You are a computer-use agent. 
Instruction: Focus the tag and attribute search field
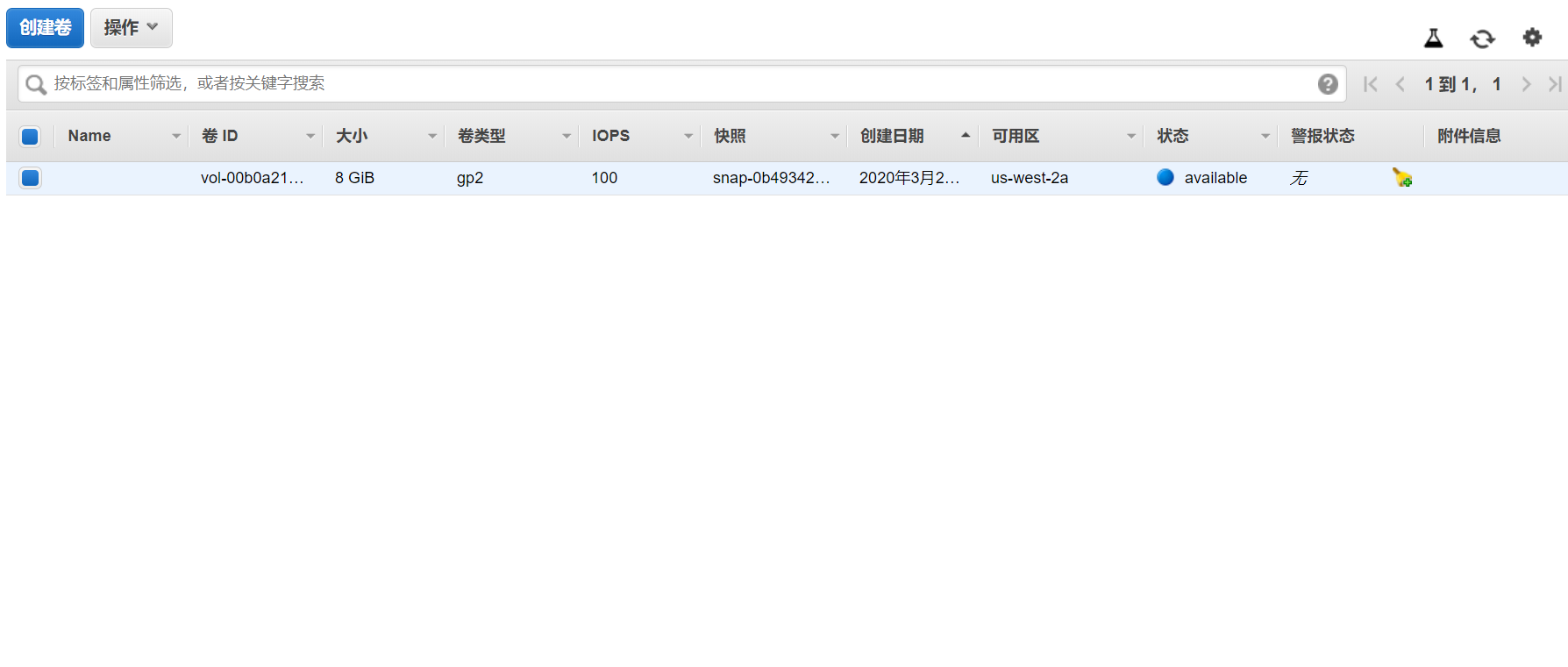pos(666,83)
